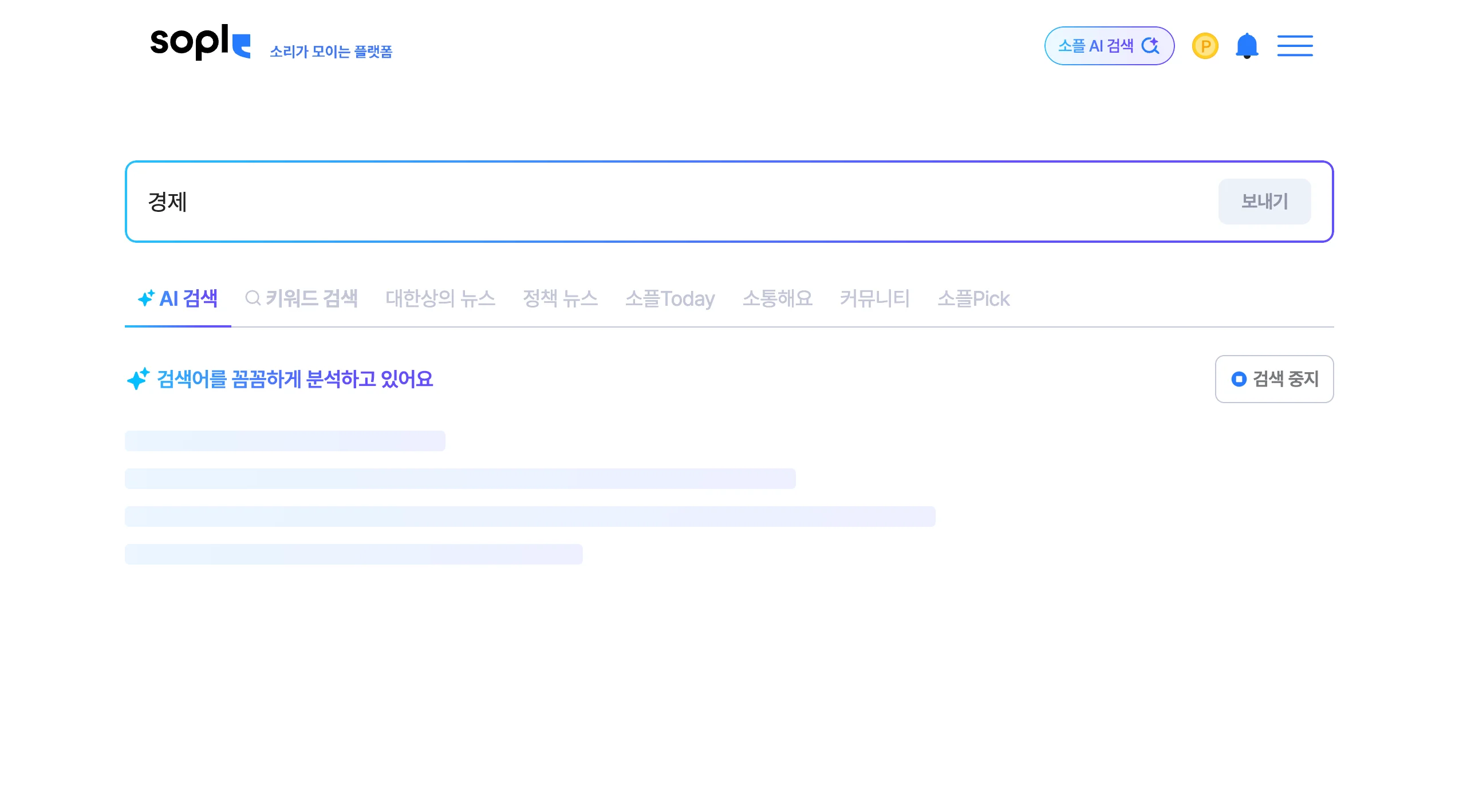This screenshot has height=812, width=1459.
Task: Stop search with 검색 중지 button
Action: [1274, 379]
